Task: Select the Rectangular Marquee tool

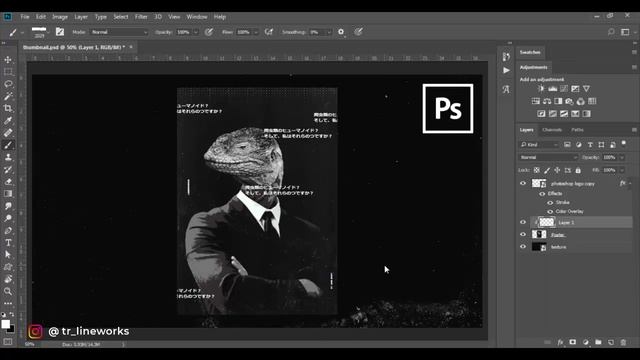Action: point(8,72)
